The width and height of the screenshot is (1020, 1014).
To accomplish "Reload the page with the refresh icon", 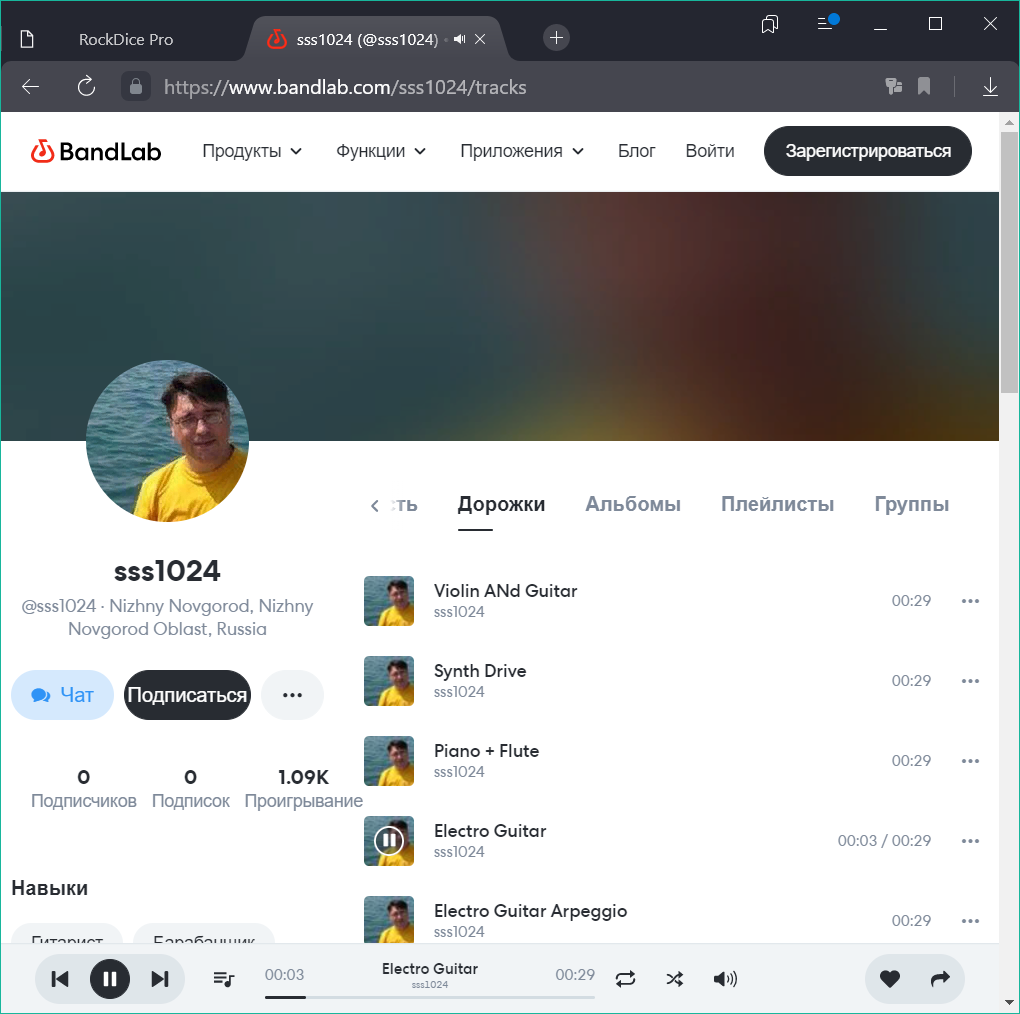I will click(x=86, y=87).
